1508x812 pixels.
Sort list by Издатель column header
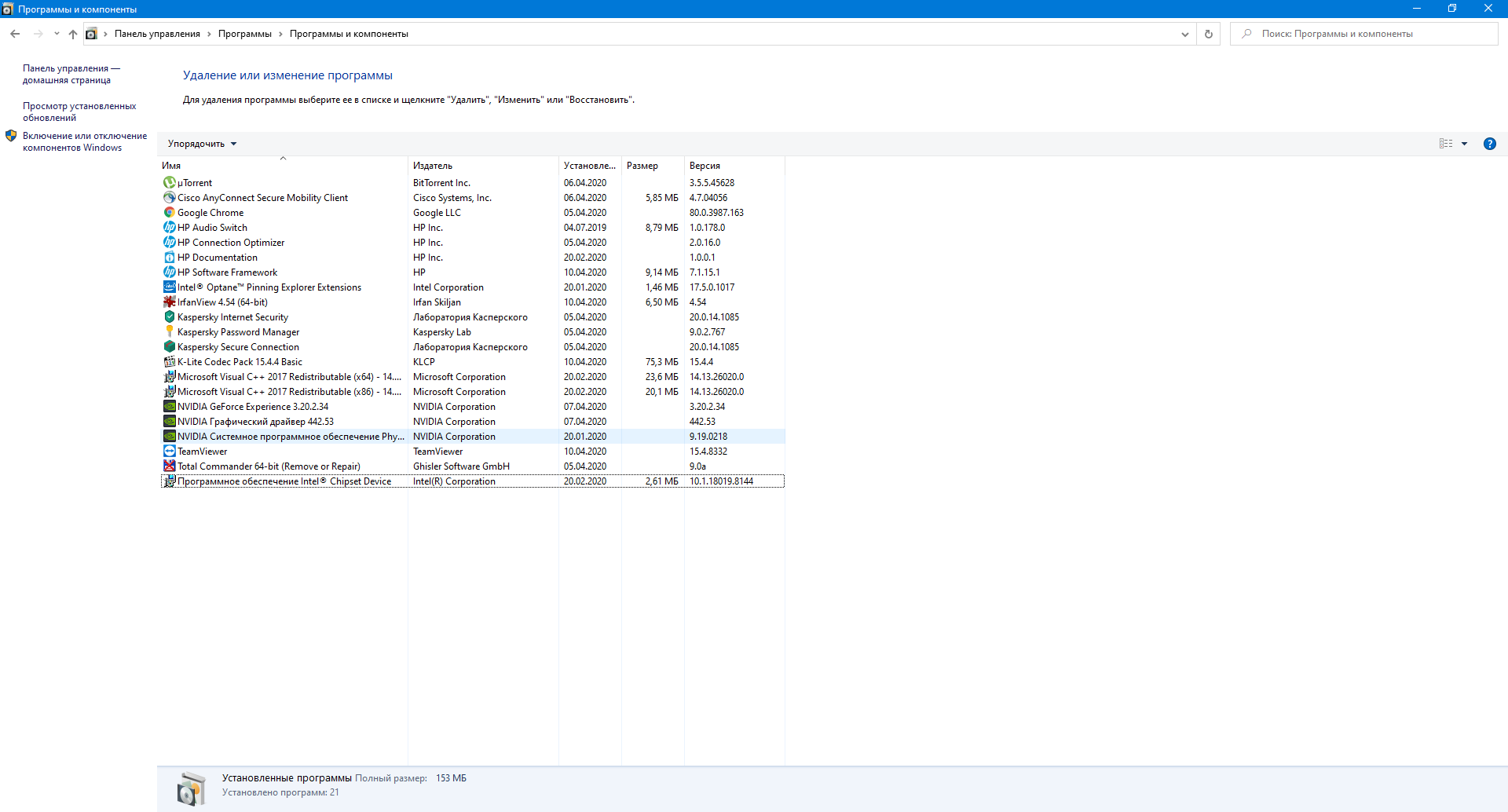point(483,166)
